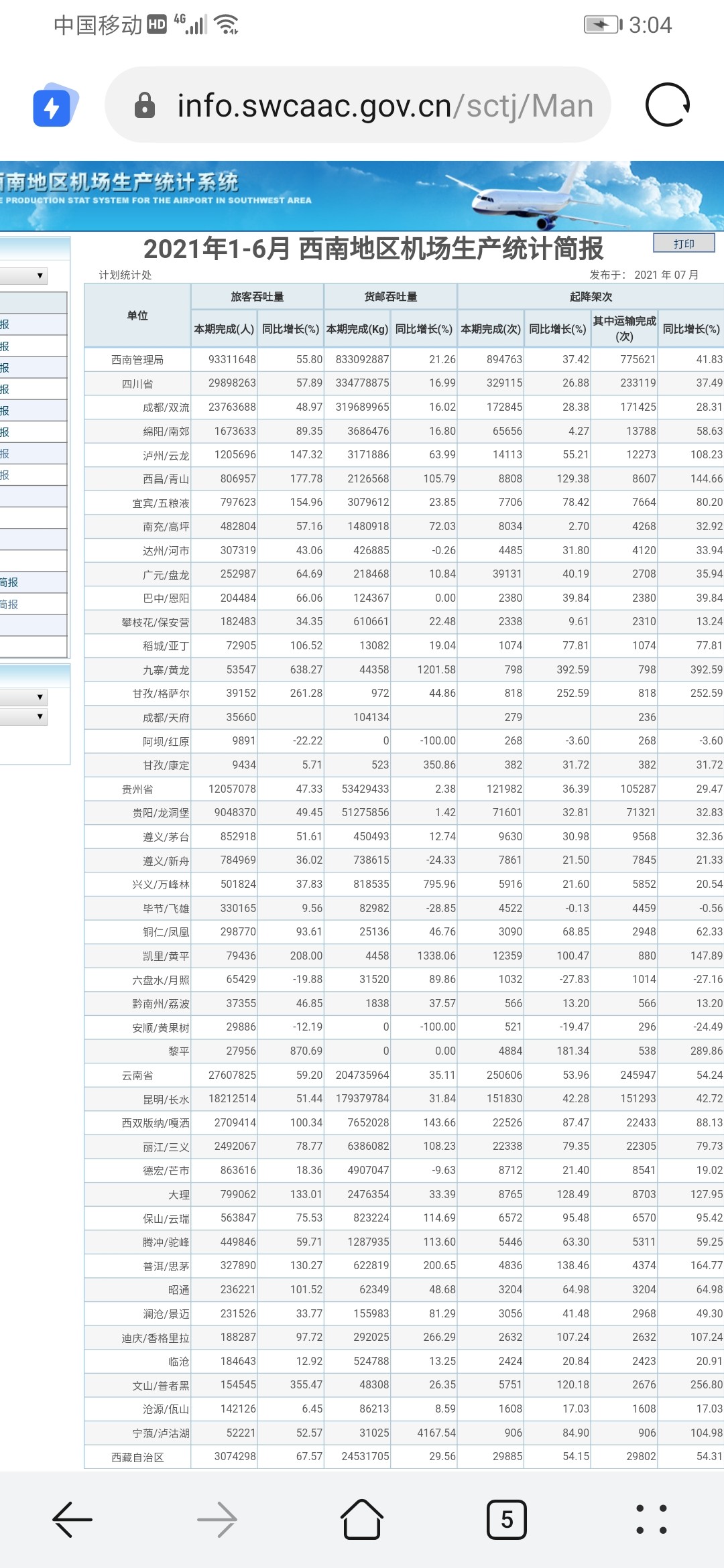Viewport: 724px width, 1568px height.
Task: Tap the blue lightning bolt icon
Action: click(x=54, y=106)
